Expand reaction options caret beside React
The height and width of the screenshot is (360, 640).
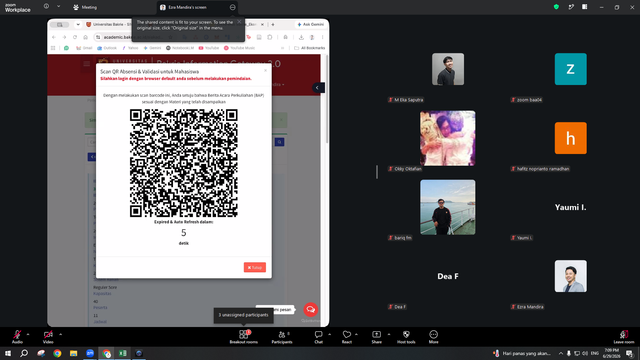pyautogui.click(x=356, y=334)
